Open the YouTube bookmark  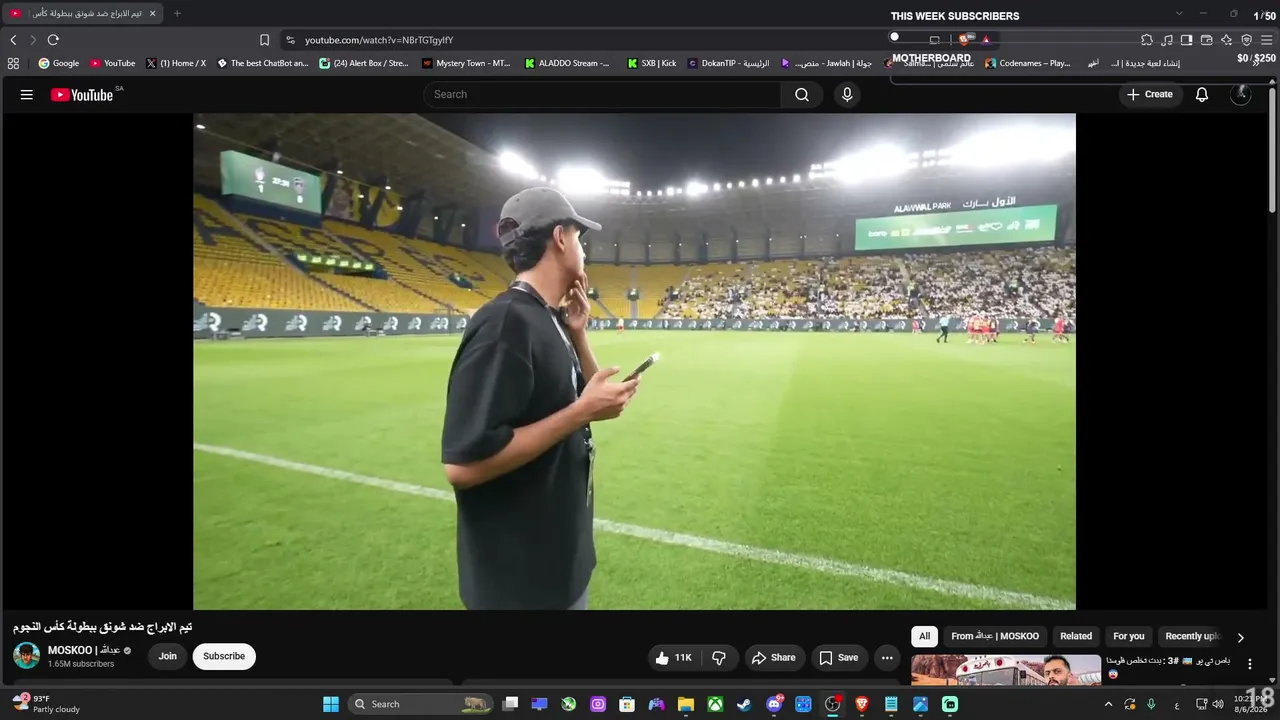pyautogui.click(x=113, y=63)
